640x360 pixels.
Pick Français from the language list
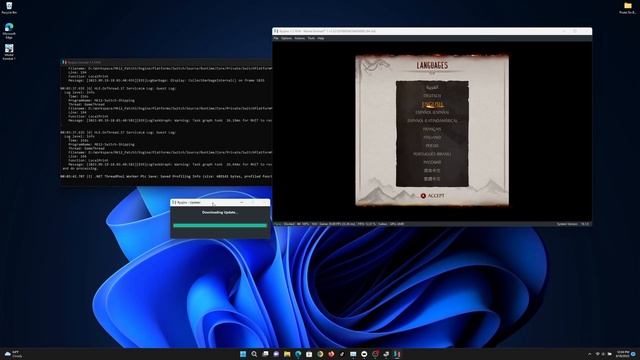pyautogui.click(x=432, y=129)
